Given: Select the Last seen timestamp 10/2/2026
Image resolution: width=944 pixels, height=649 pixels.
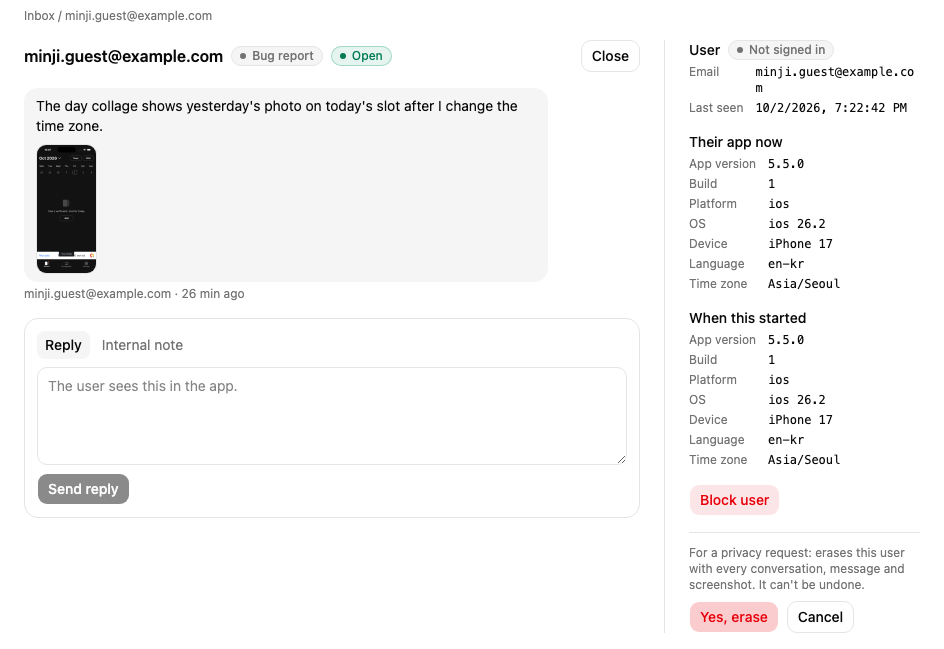Looking at the screenshot, I should point(831,108).
